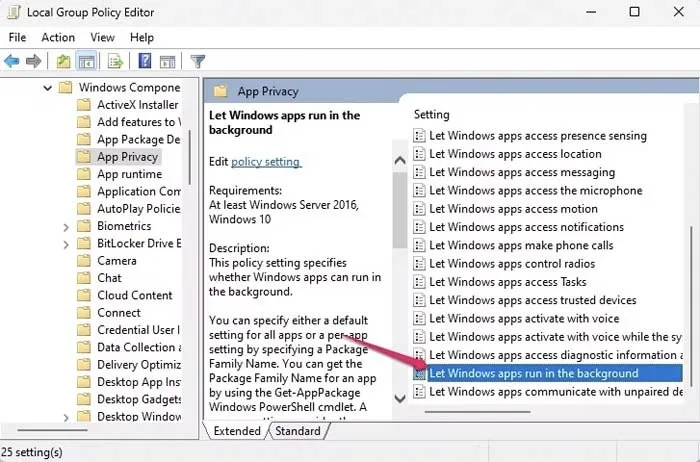Open the Action menu
Viewport: 700px width, 462px height.
point(58,38)
